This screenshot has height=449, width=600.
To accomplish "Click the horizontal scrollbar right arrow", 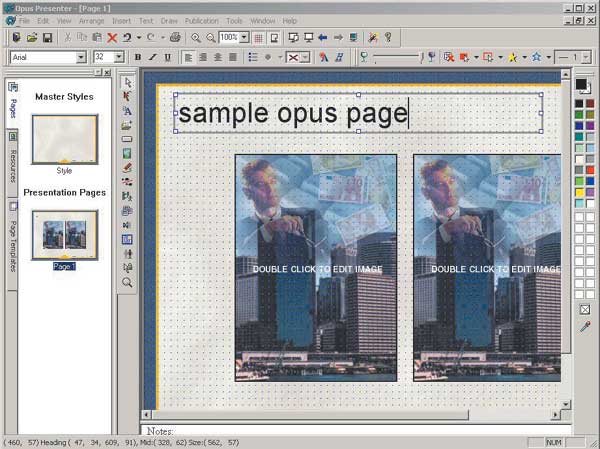I will (556, 415).
